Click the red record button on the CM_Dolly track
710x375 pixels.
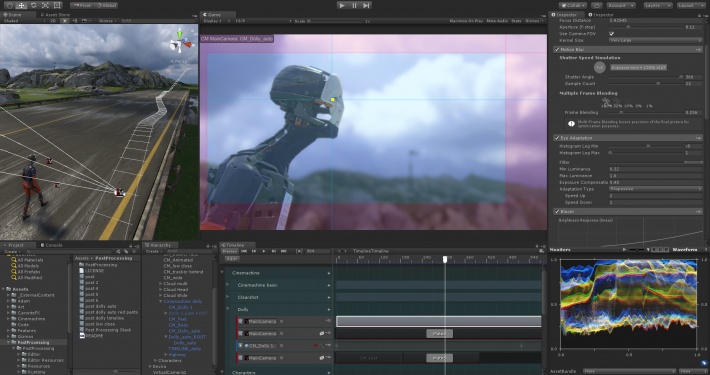pyautogui.click(x=315, y=346)
